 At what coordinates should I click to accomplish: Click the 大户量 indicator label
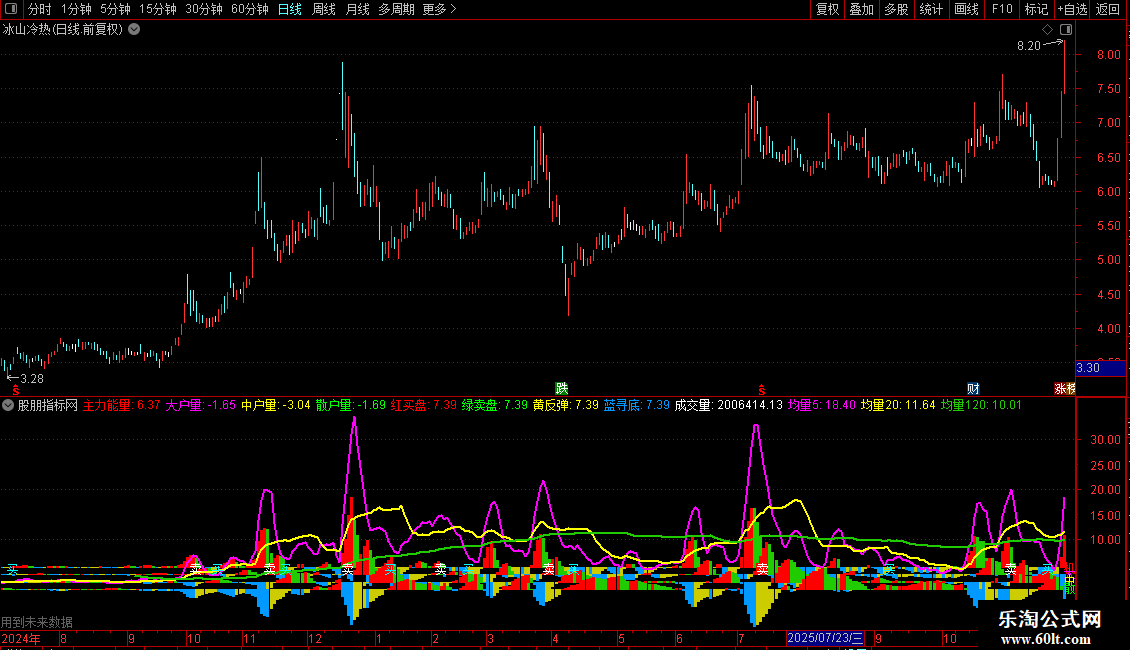click(x=201, y=405)
